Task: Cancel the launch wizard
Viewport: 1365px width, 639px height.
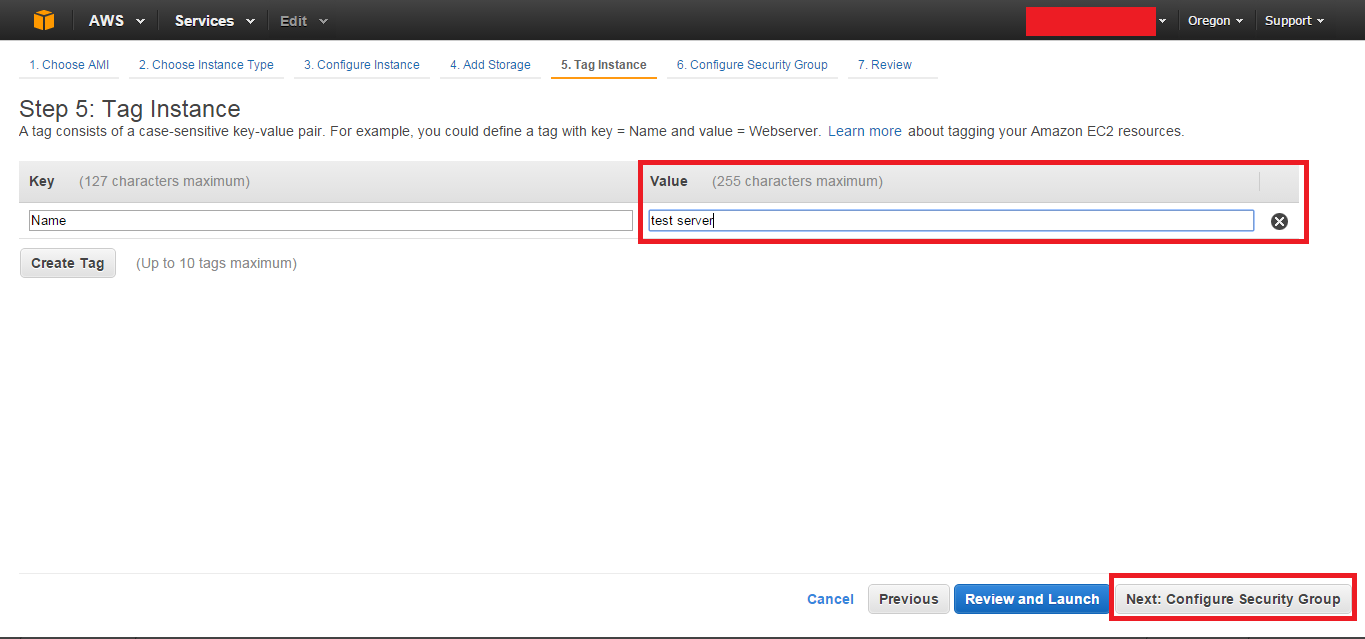Action: point(830,599)
